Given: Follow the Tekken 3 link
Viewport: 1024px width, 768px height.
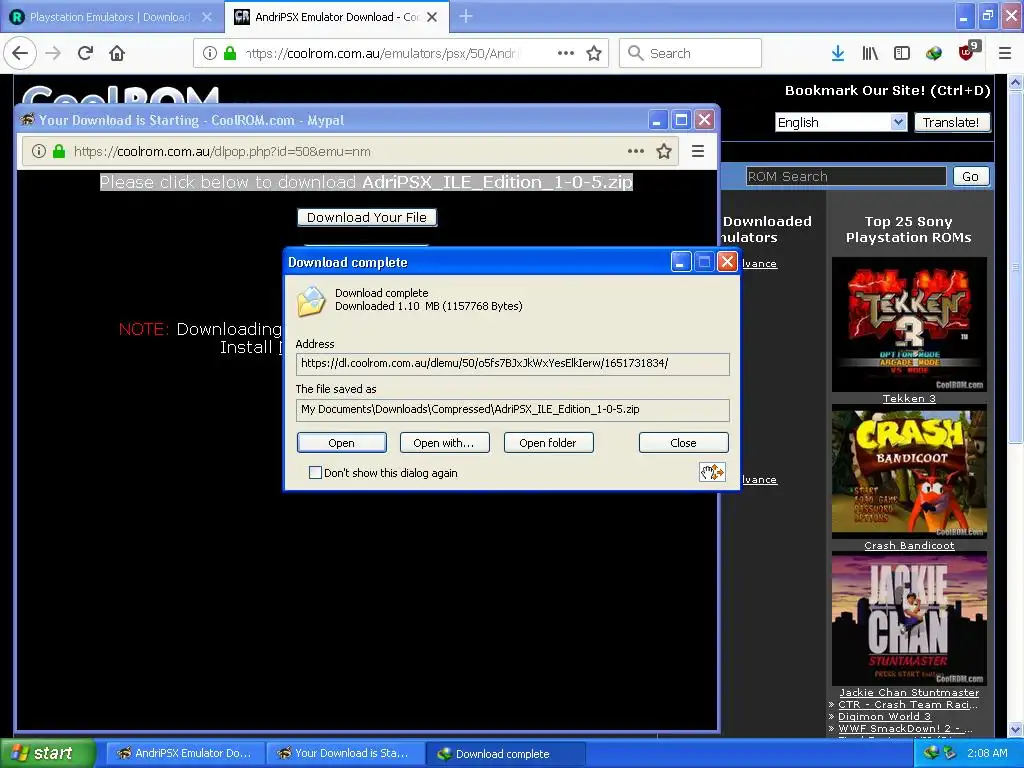Looking at the screenshot, I should coord(909,398).
